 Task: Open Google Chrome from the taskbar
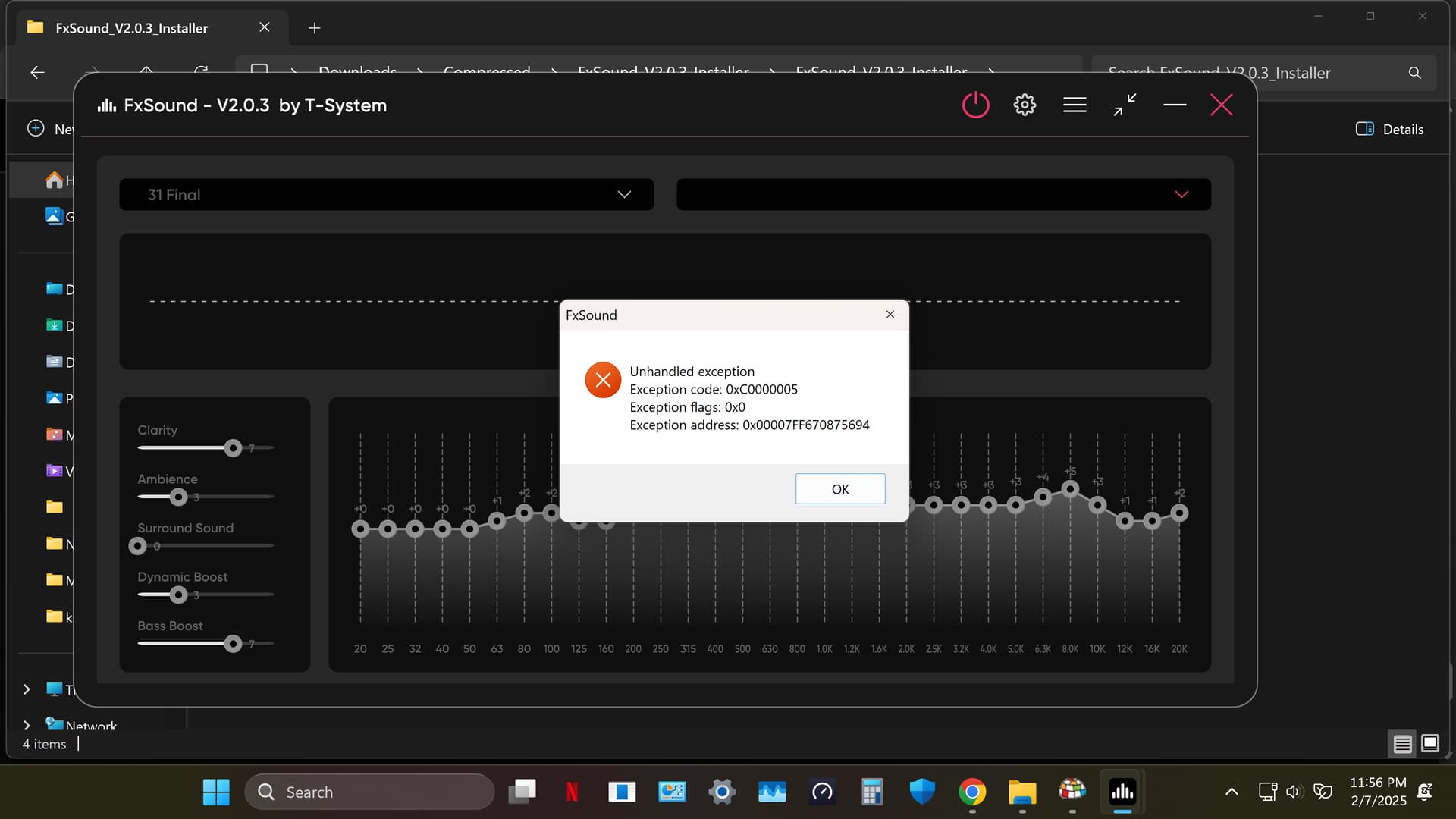pos(972,792)
